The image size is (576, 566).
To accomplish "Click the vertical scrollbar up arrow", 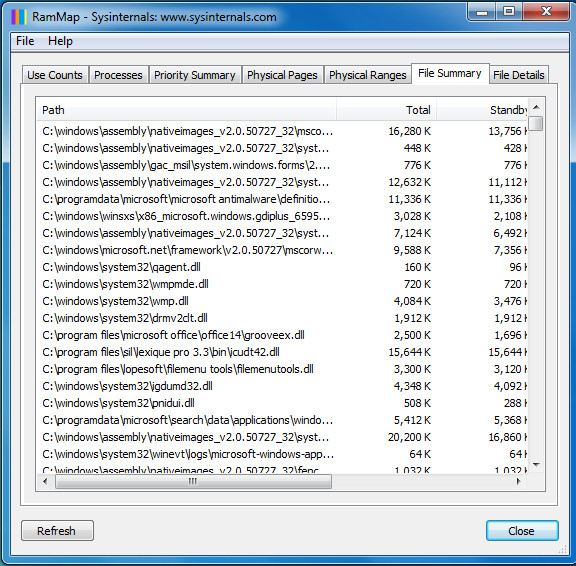I will click(537, 107).
